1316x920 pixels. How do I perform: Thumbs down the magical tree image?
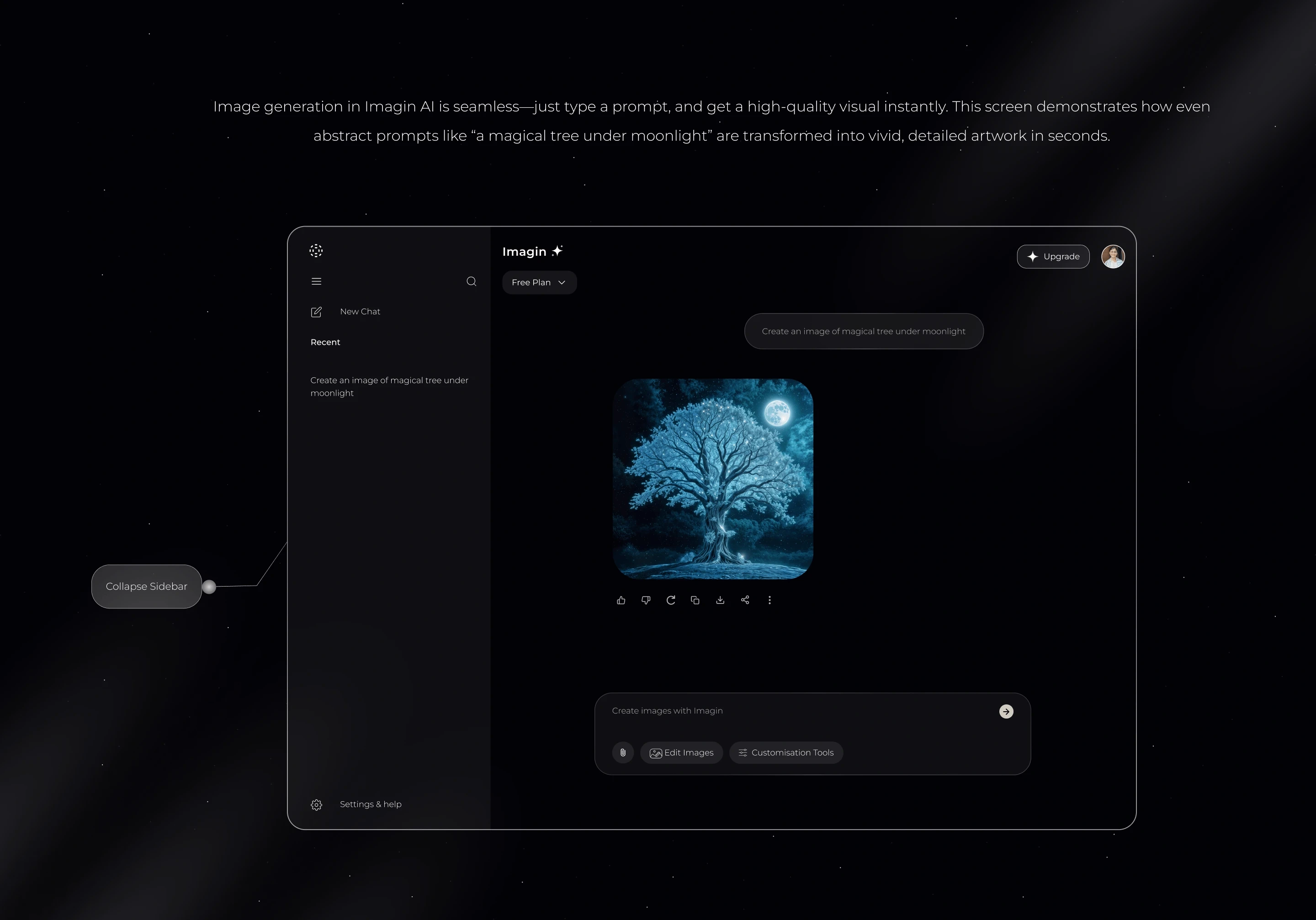pyautogui.click(x=646, y=600)
